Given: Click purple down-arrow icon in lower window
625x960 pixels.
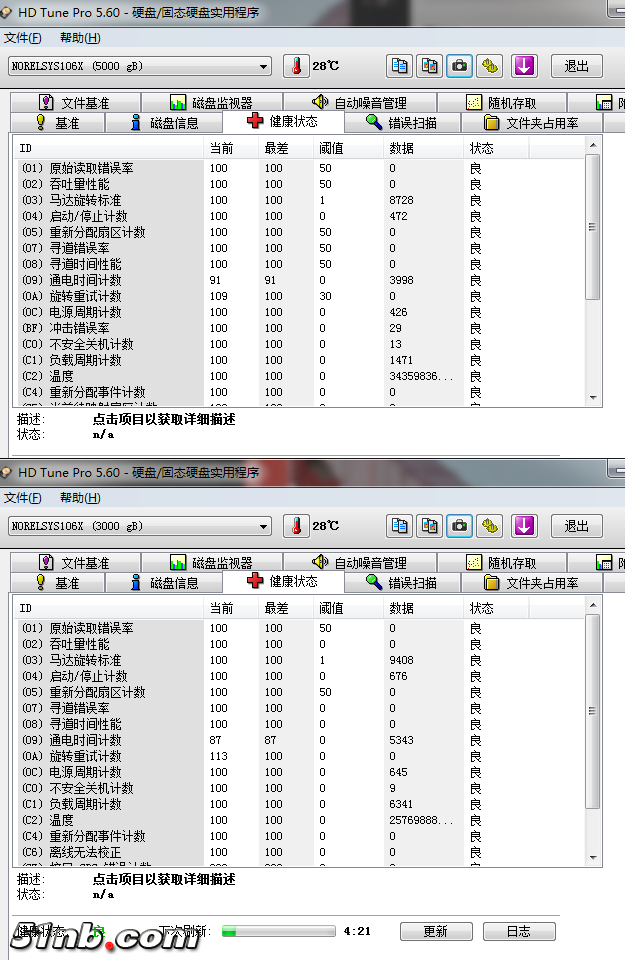Looking at the screenshot, I should (x=524, y=525).
